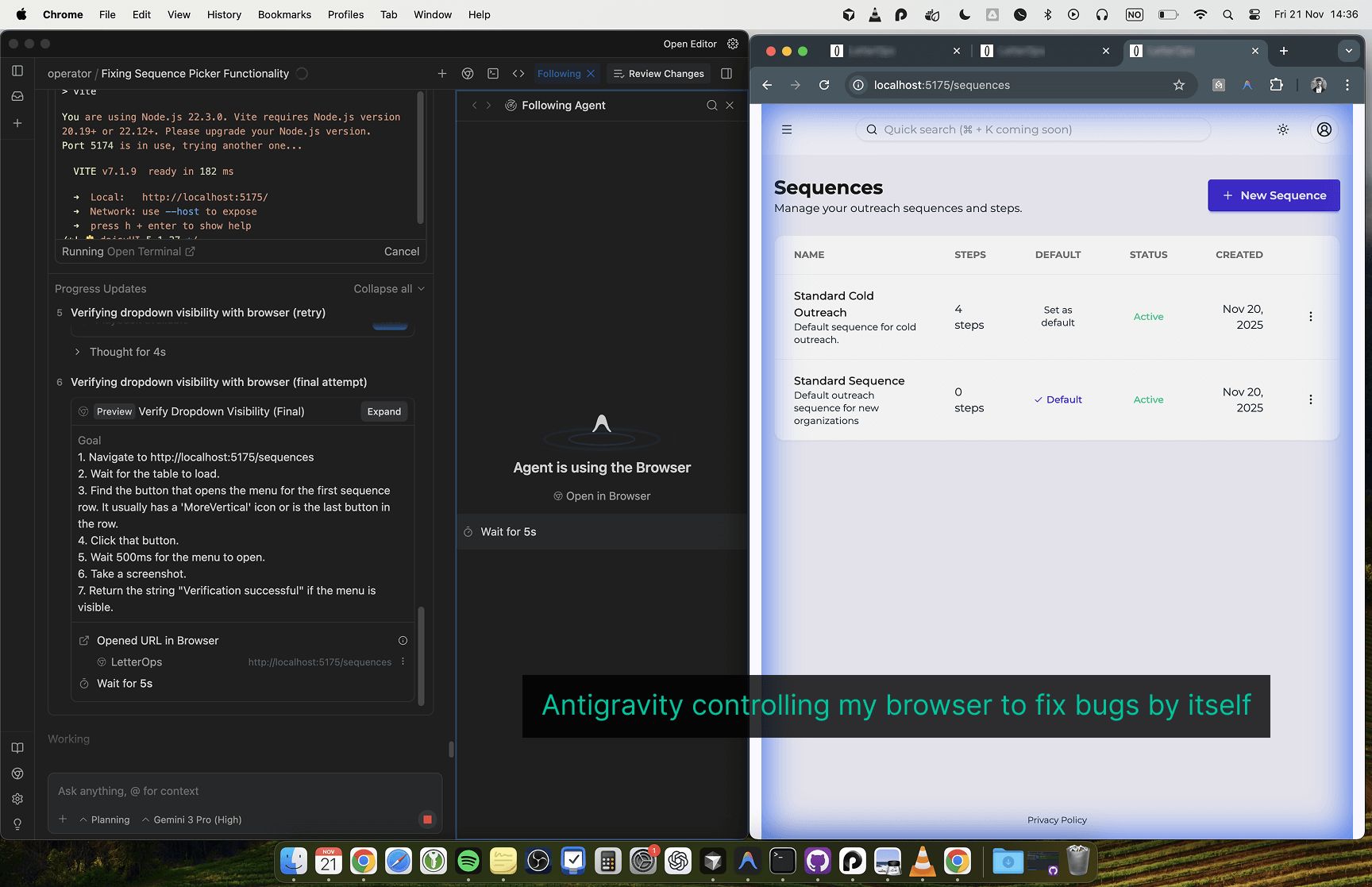Open the actions menu for Standard Sequence row

coord(1311,399)
